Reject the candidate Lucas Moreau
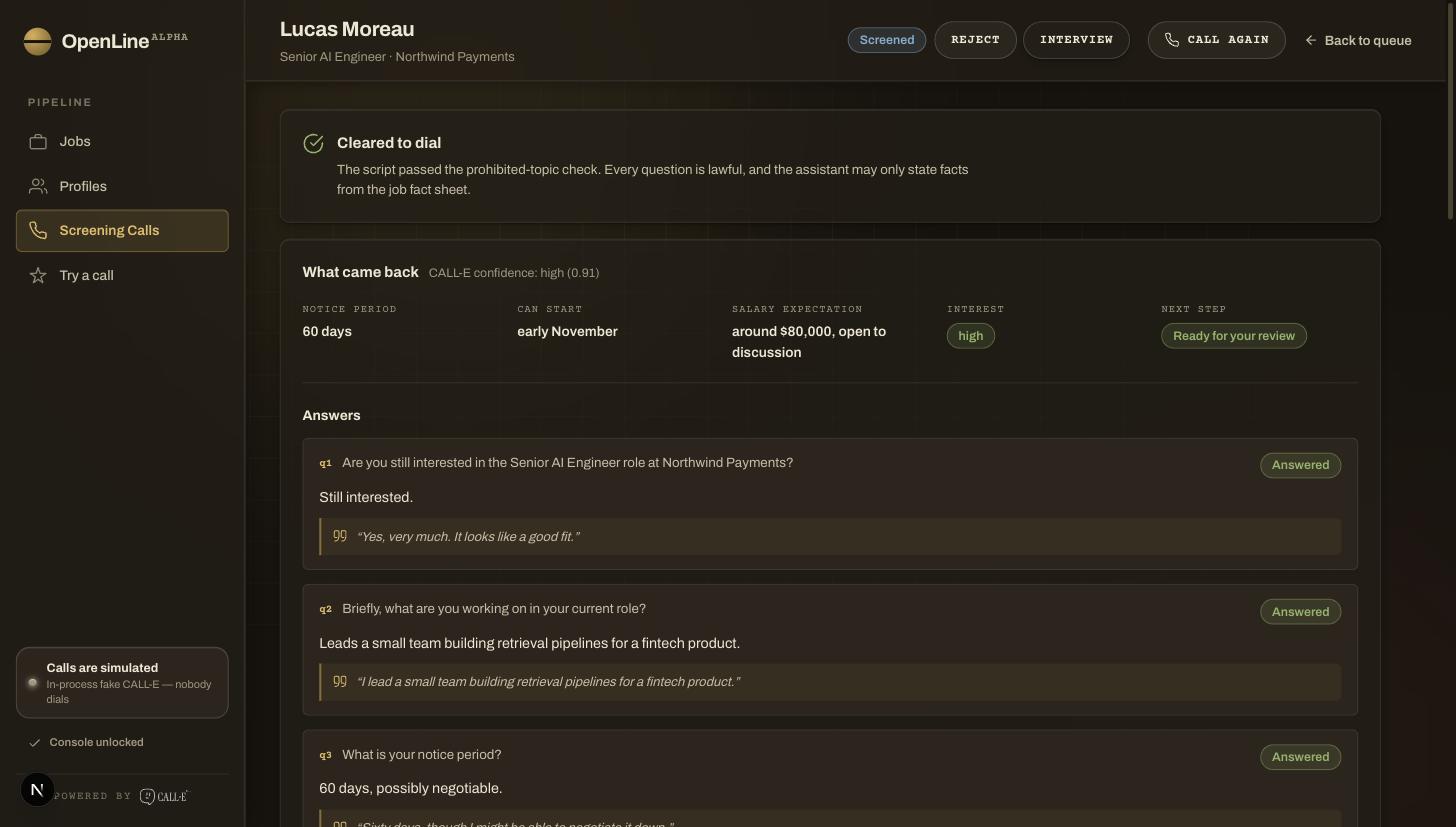1456x827 pixels. click(975, 40)
